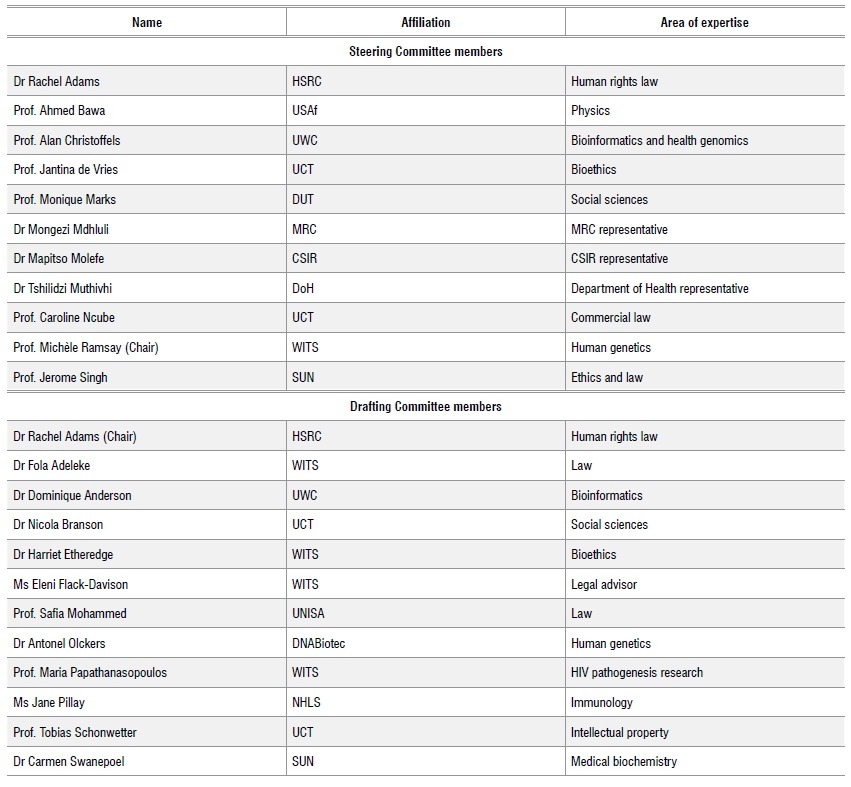
Task: Select the Bioinformatics and health genomics cell
Action: pyautogui.click(x=659, y=141)
